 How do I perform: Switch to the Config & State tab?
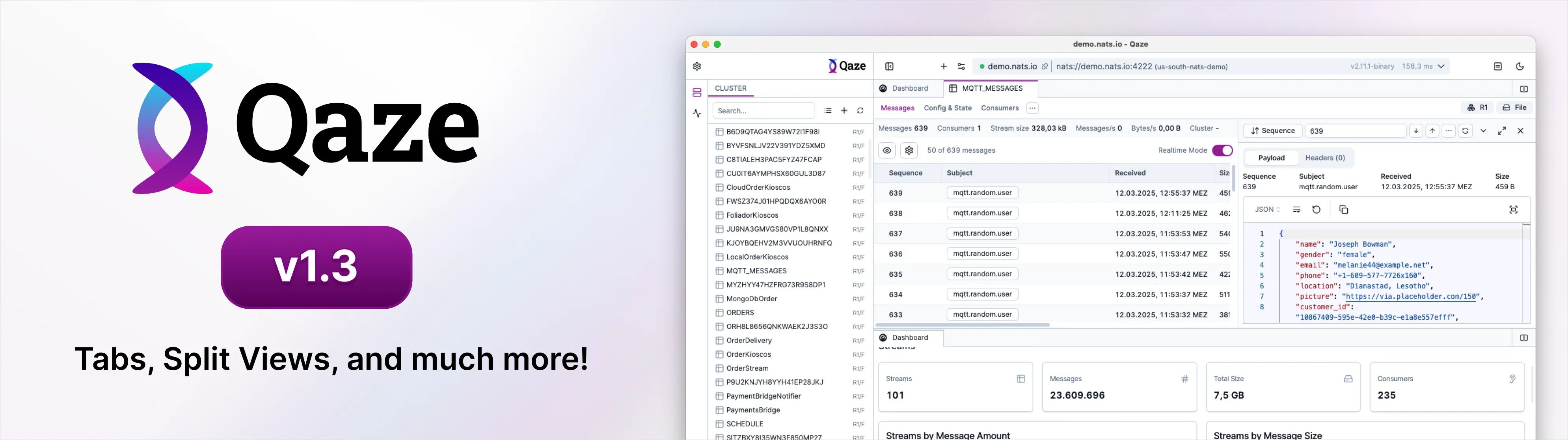(947, 108)
